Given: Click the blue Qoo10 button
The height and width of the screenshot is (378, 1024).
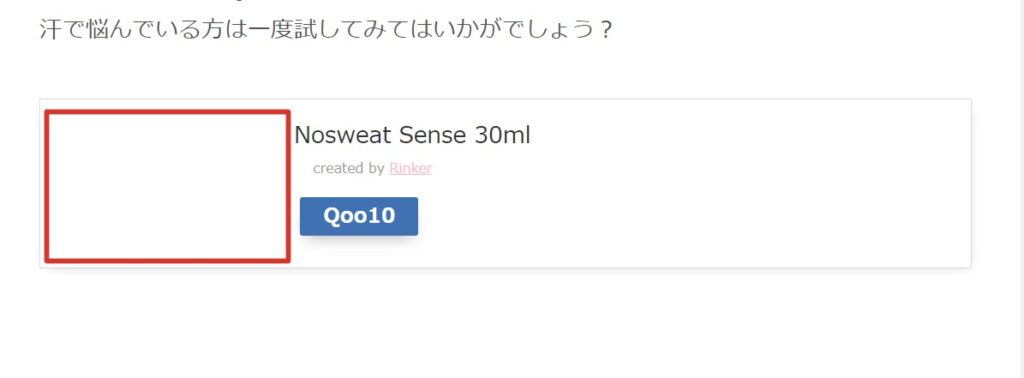Looking at the screenshot, I should [x=359, y=216].
